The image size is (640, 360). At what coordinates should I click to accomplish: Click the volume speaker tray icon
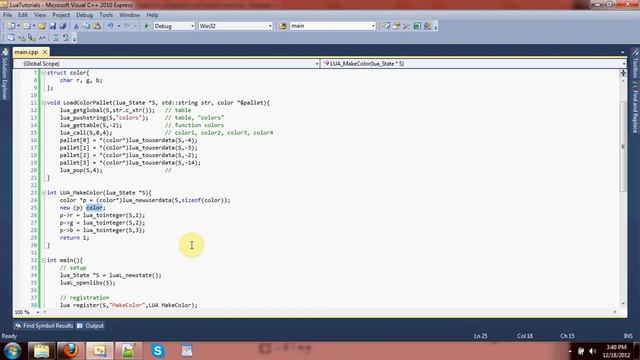[x=592, y=351]
